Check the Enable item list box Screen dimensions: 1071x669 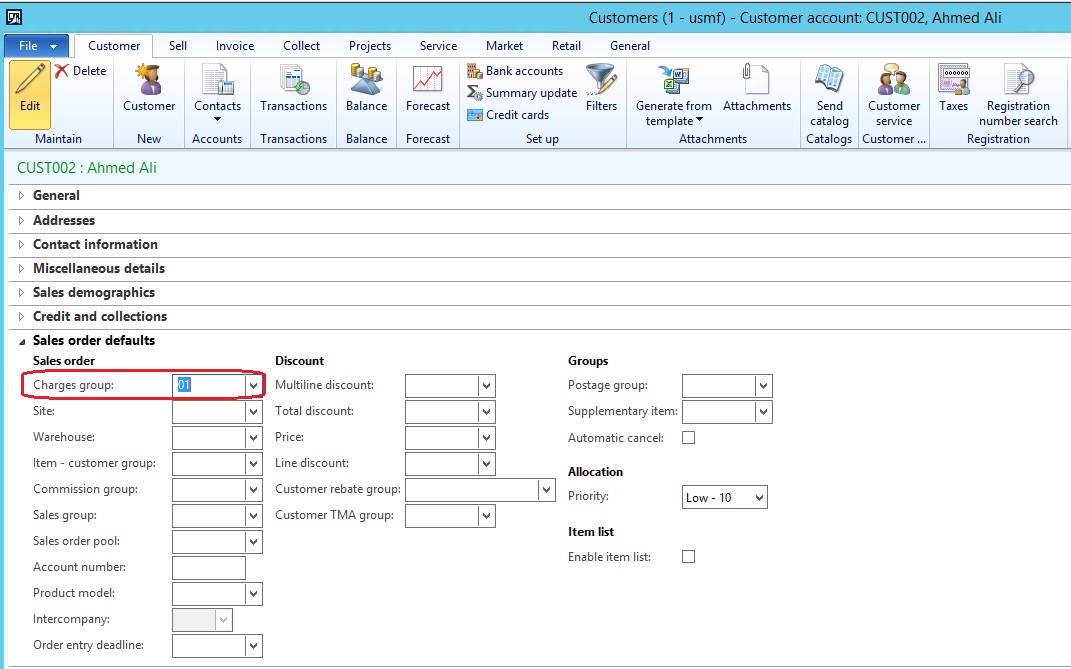click(687, 557)
